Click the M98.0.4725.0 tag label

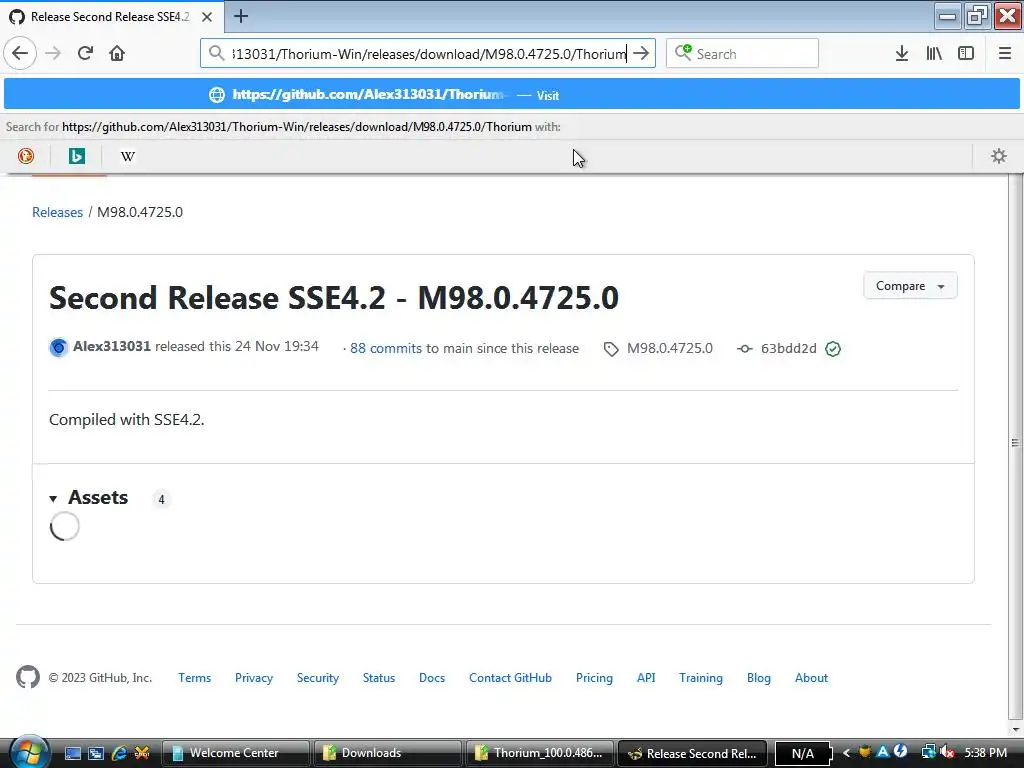[x=669, y=348]
